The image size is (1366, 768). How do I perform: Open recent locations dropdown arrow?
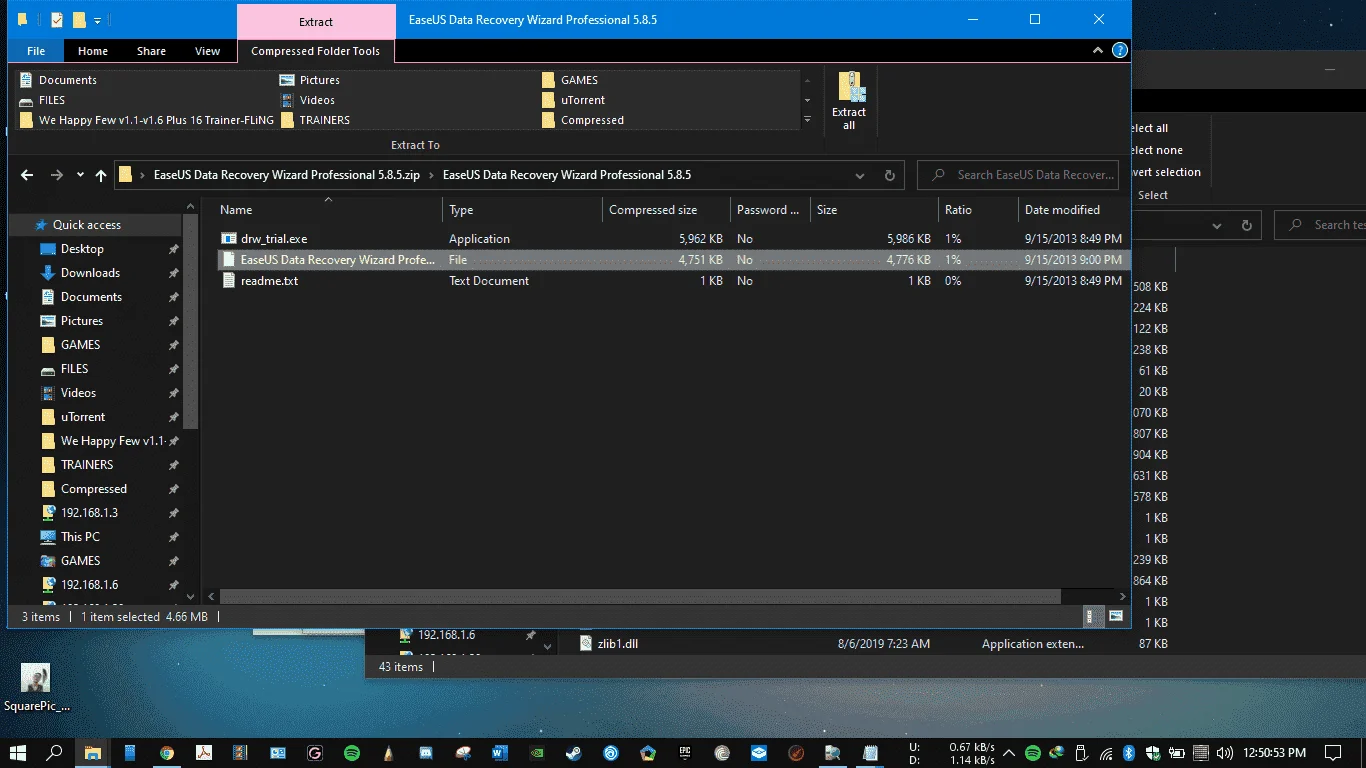80,175
